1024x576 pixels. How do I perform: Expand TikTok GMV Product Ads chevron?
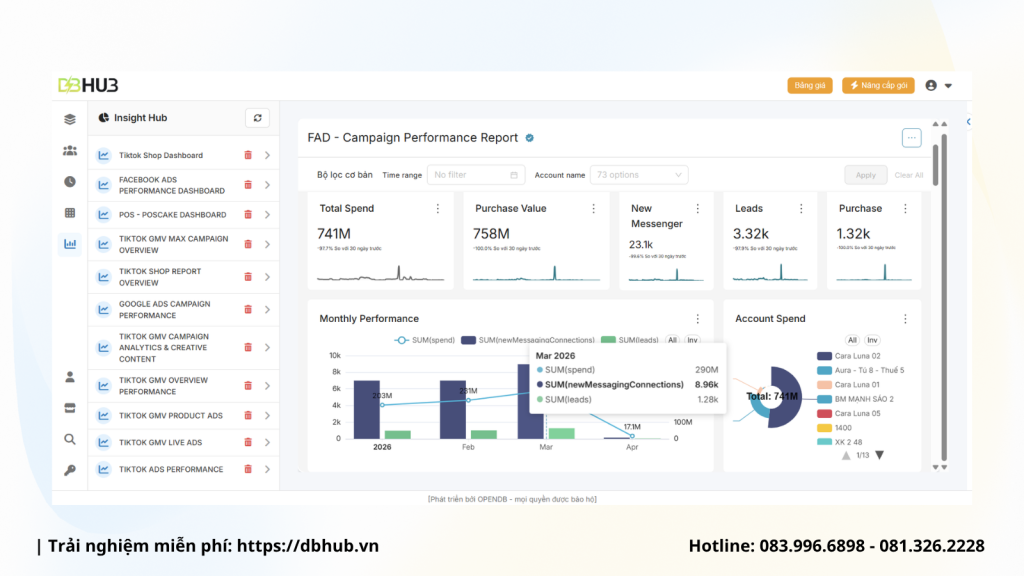click(267, 415)
